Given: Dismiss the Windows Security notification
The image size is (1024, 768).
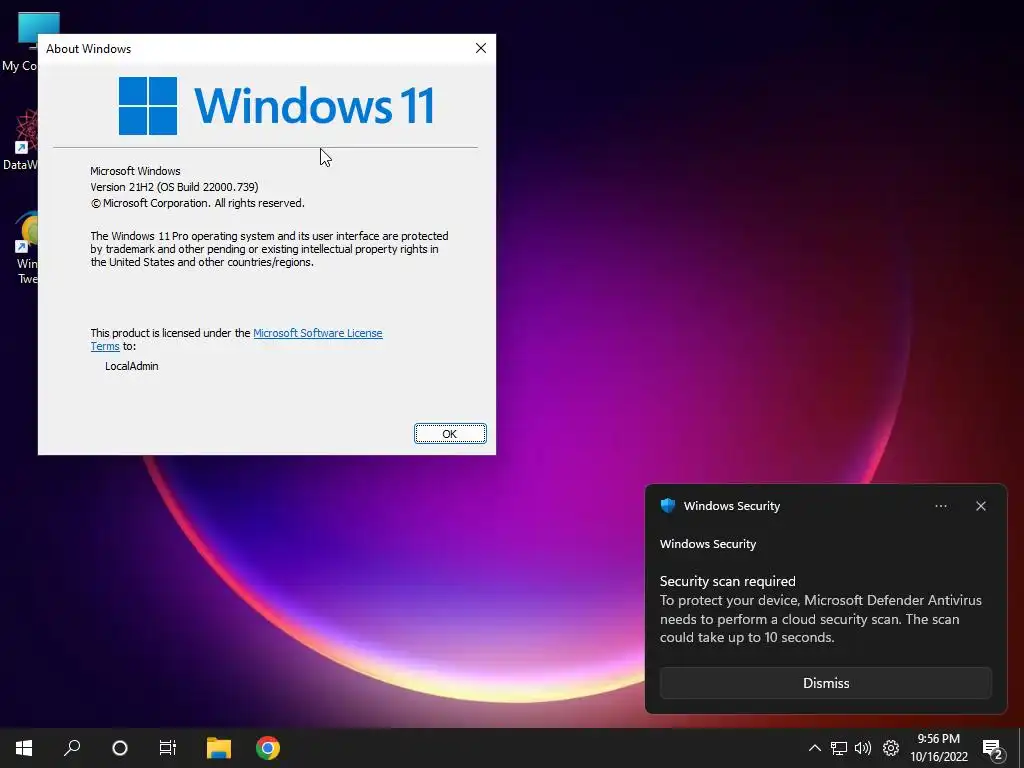Looking at the screenshot, I should [x=825, y=683].
